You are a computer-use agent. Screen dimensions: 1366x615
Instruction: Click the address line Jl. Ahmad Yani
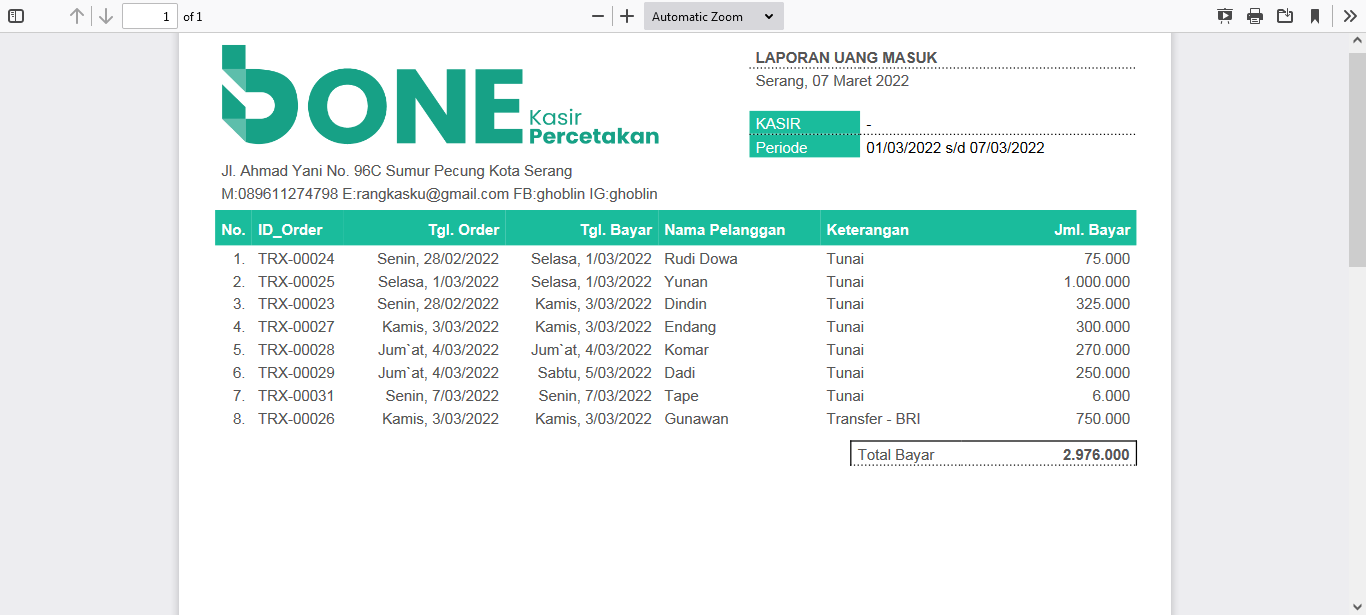(x=397, y=171)
